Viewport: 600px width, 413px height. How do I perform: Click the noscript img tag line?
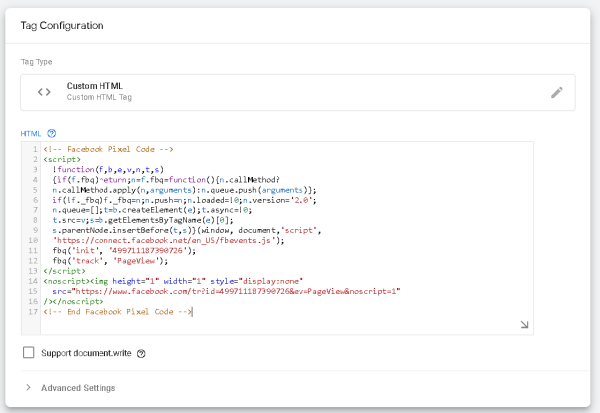click(x=173, y=281)
